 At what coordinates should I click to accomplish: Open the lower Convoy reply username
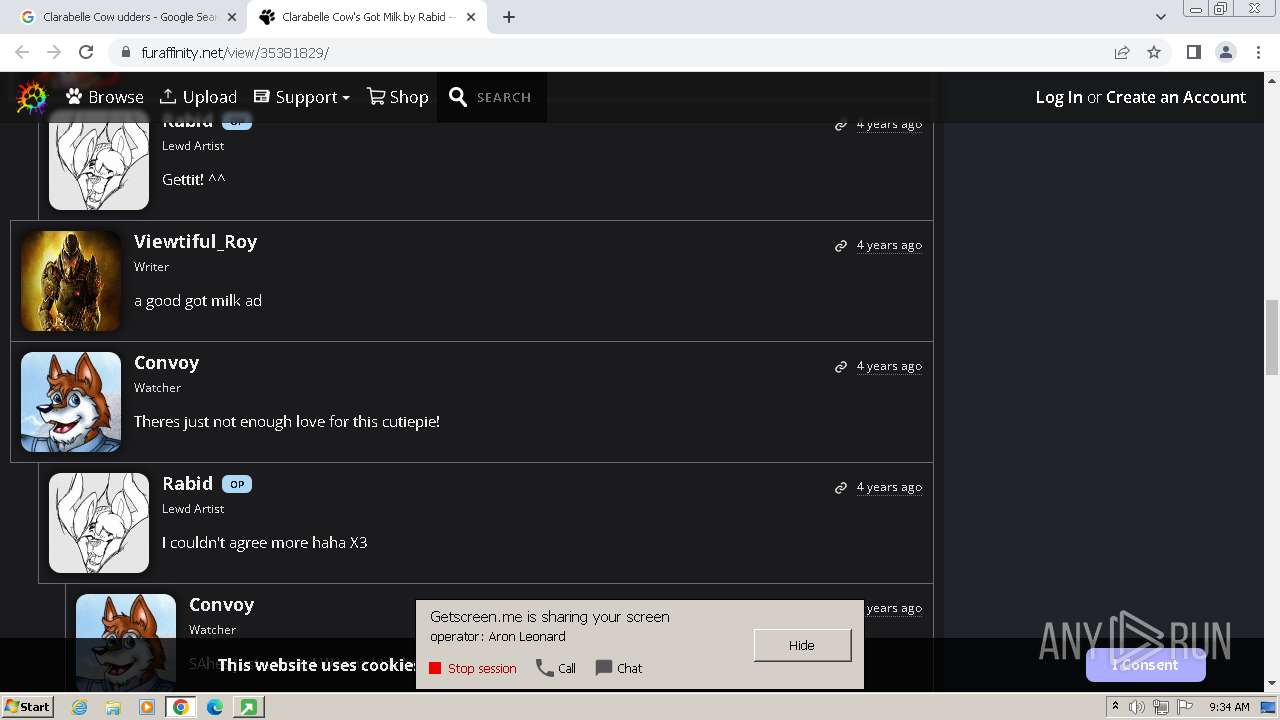(x=222, y=604)
